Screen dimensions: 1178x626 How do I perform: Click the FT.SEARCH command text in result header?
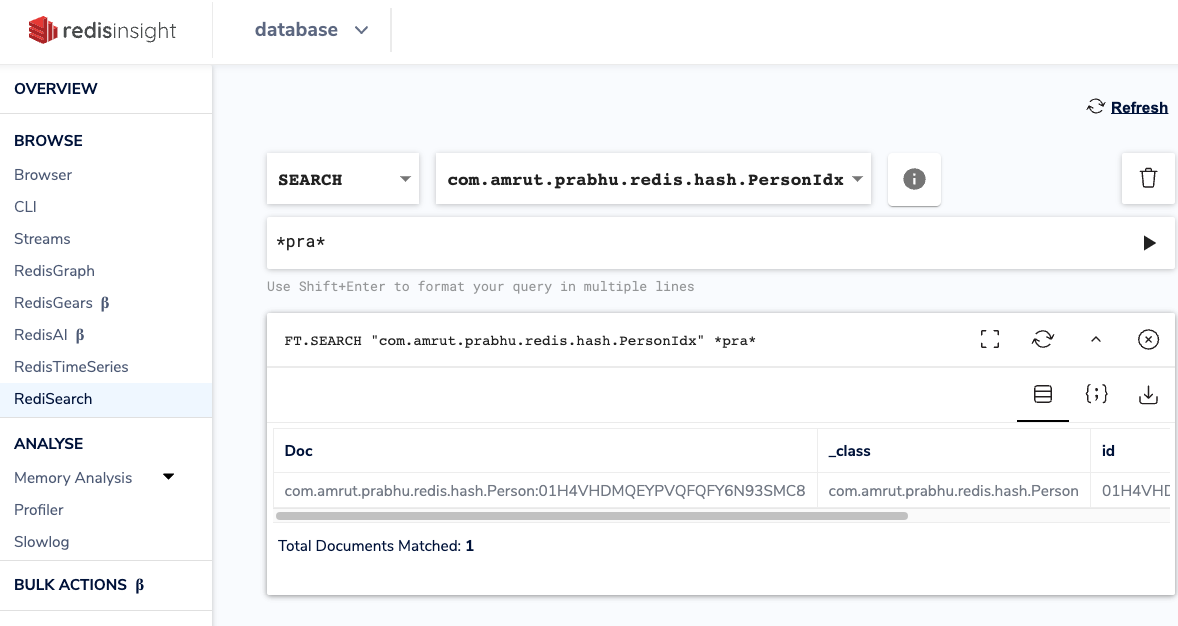[520, 340]
